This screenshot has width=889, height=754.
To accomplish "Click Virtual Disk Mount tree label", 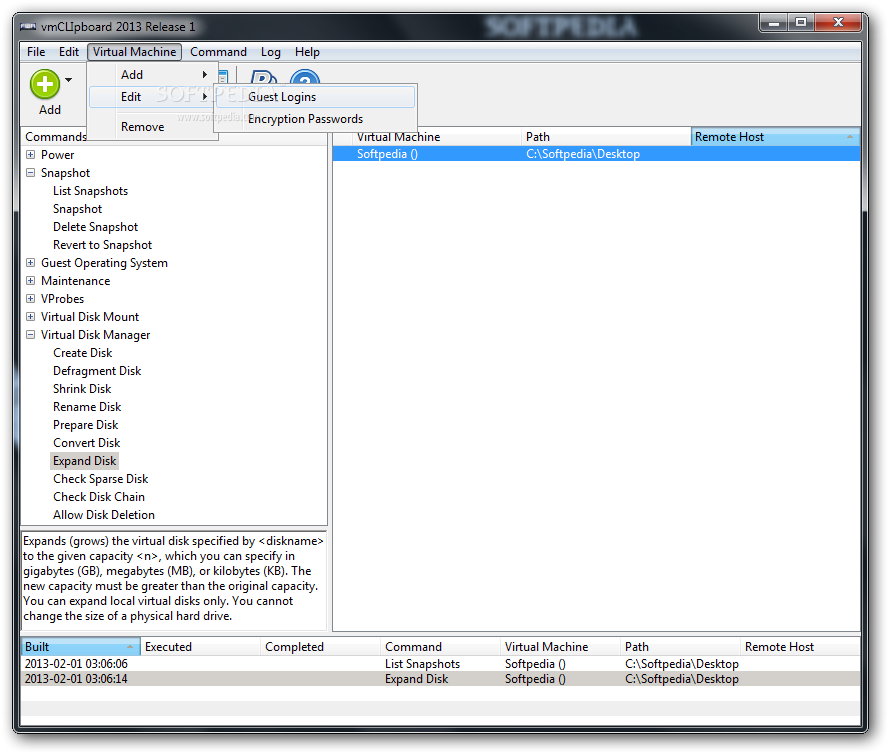I will (90, 317).
